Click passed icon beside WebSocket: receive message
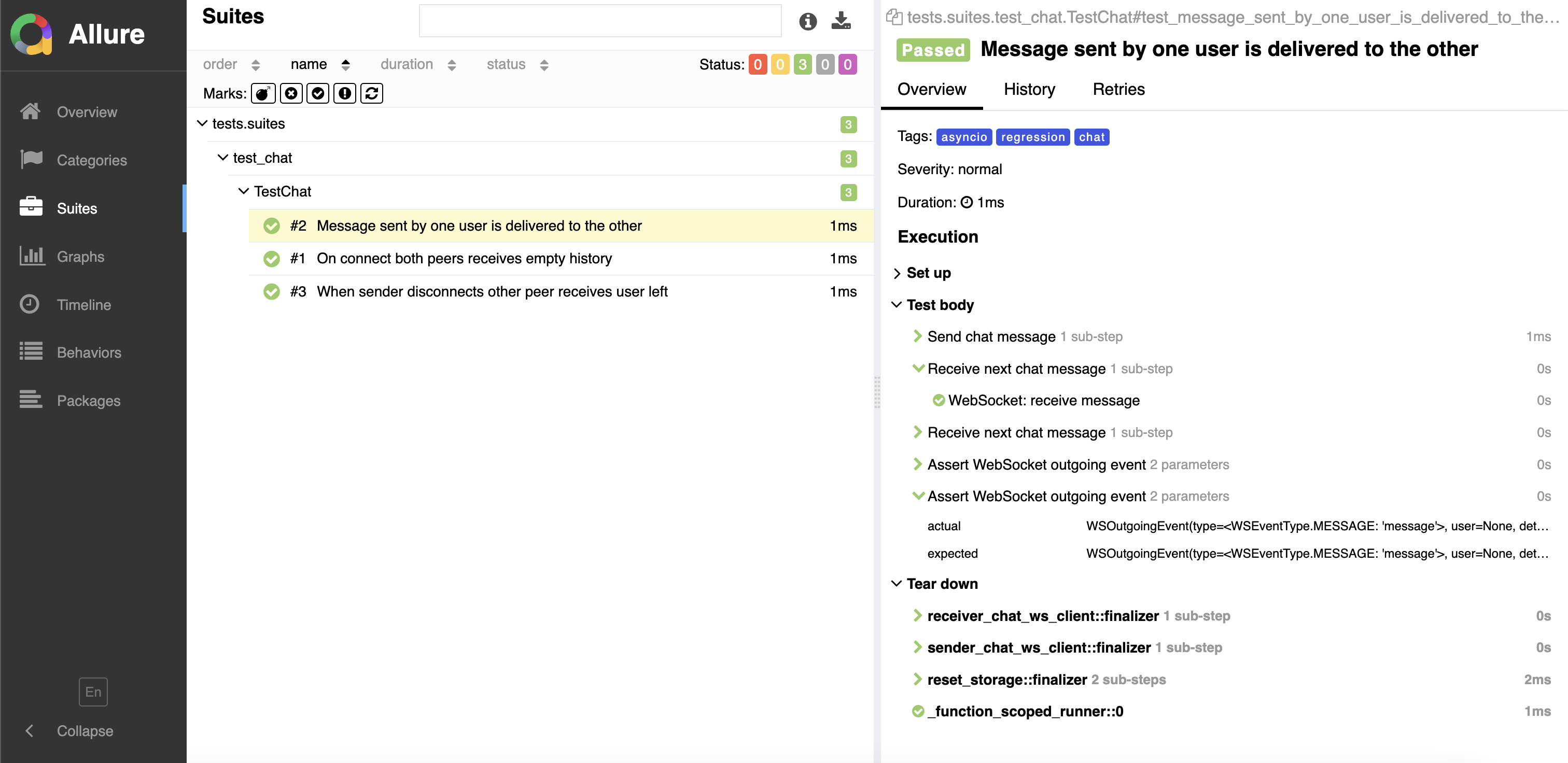 click(x=939, y=400)
